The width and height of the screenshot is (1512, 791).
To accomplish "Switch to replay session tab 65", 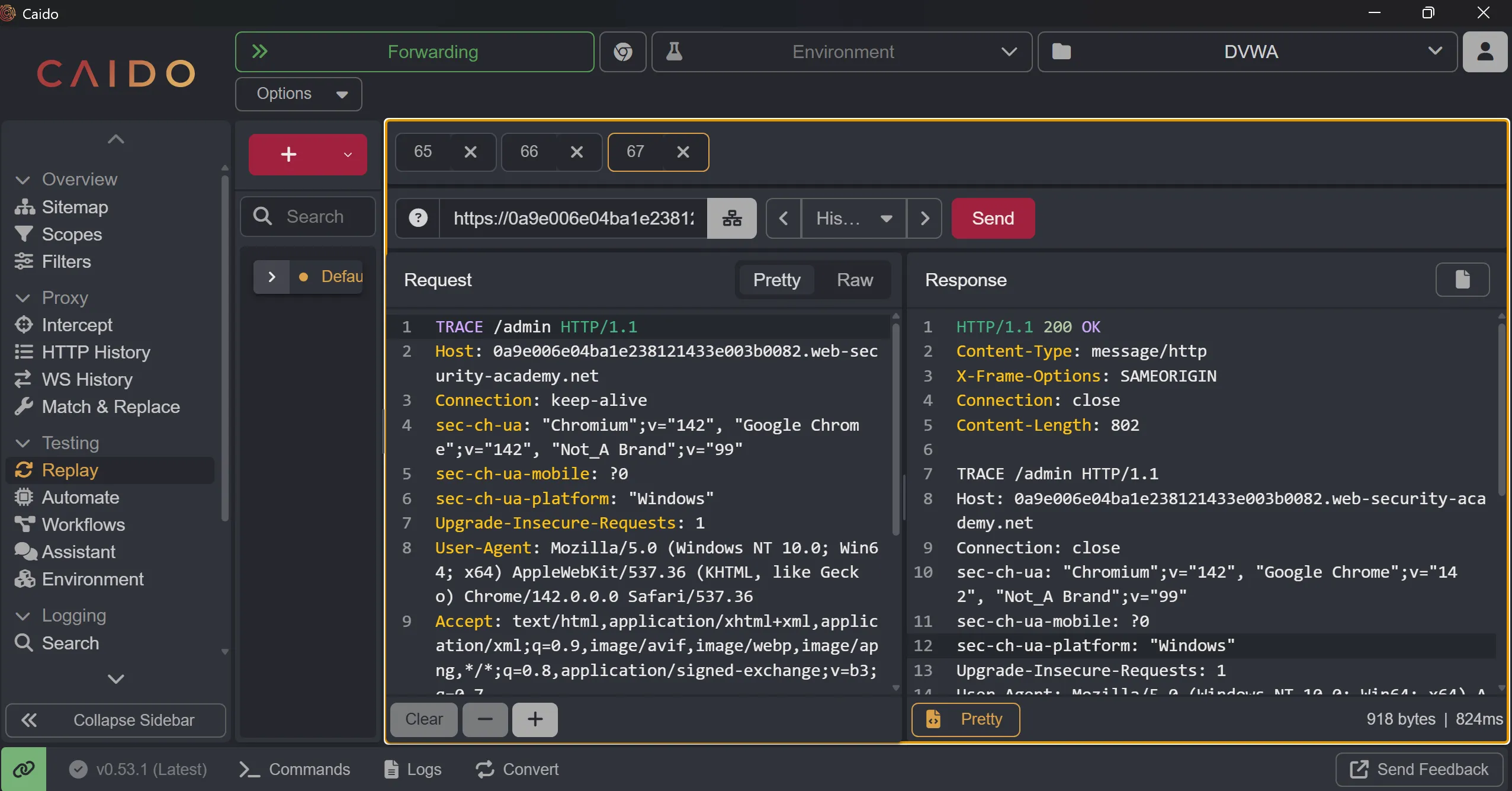I will coord(423,152).
